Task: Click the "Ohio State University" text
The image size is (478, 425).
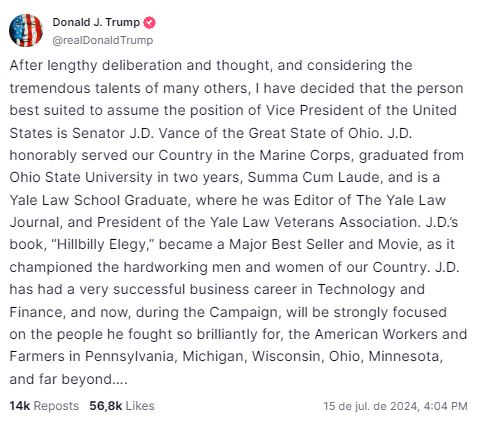Action: [x=81, y=177]
